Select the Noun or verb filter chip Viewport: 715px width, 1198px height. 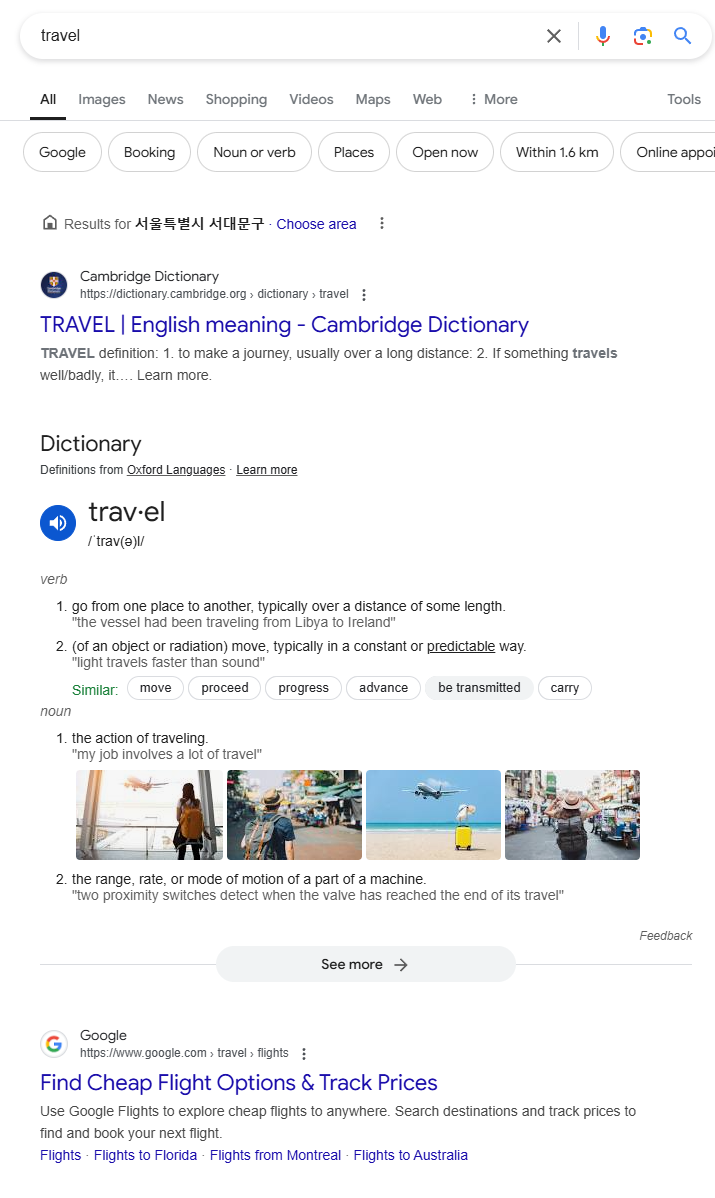coord(254,152)
